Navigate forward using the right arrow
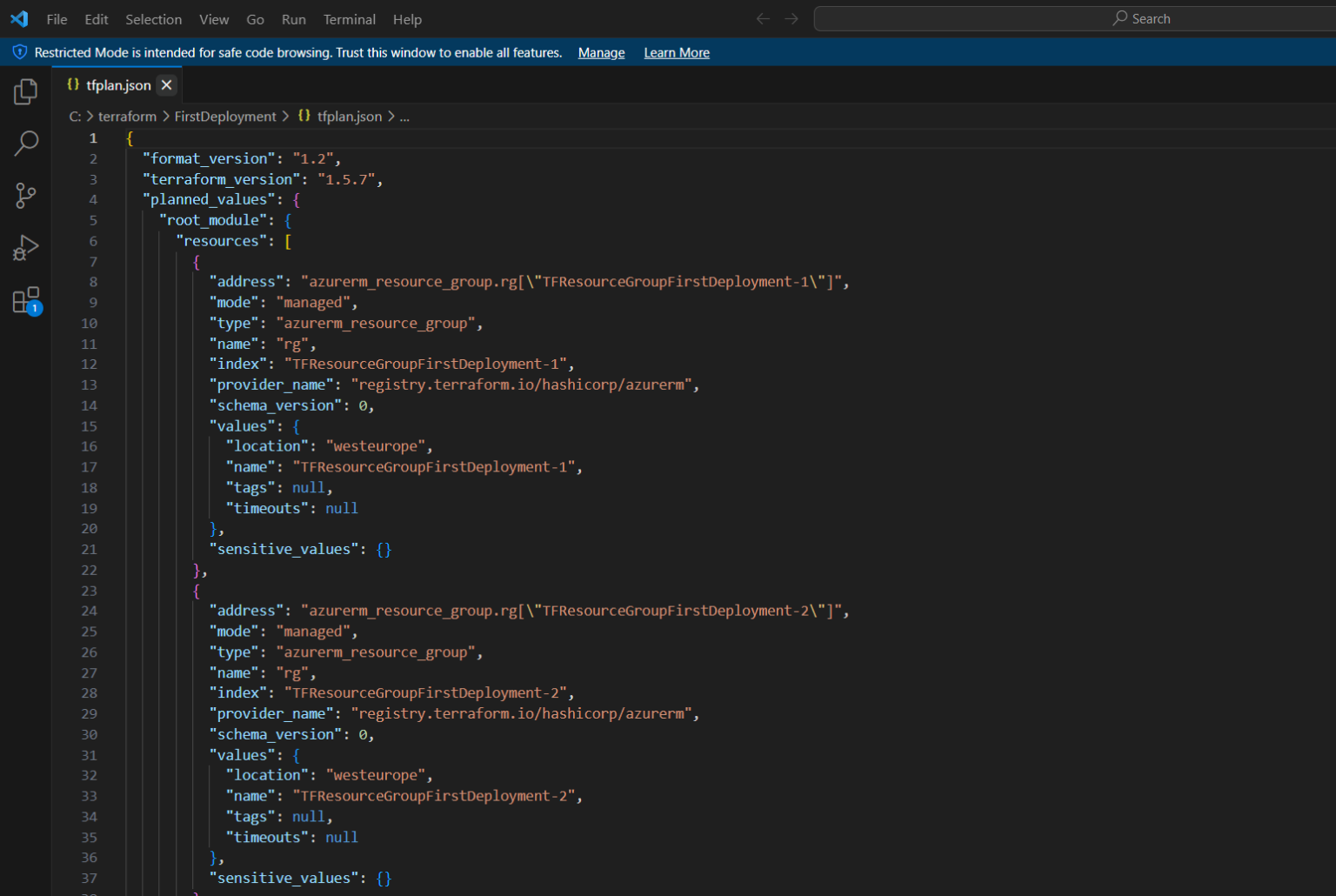 (x=792, y=17)
